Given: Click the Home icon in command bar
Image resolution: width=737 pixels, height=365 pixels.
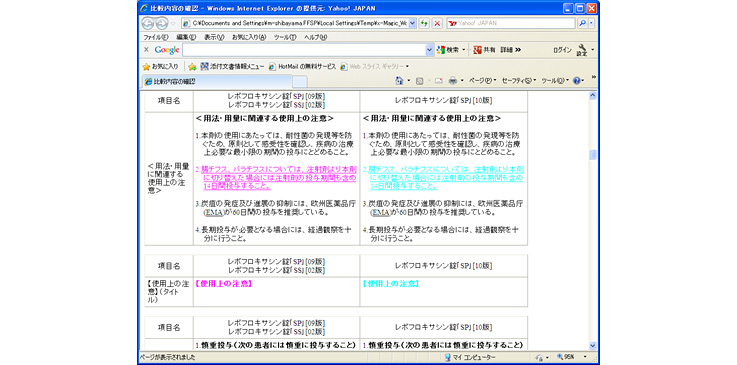Looking at the screenshot, I should [x=399, y=81].
